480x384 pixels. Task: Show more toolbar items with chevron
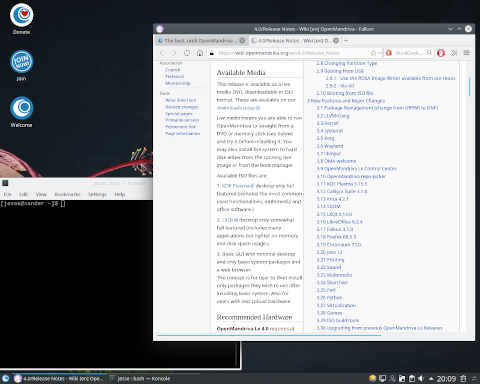click(x=454, y=53)
